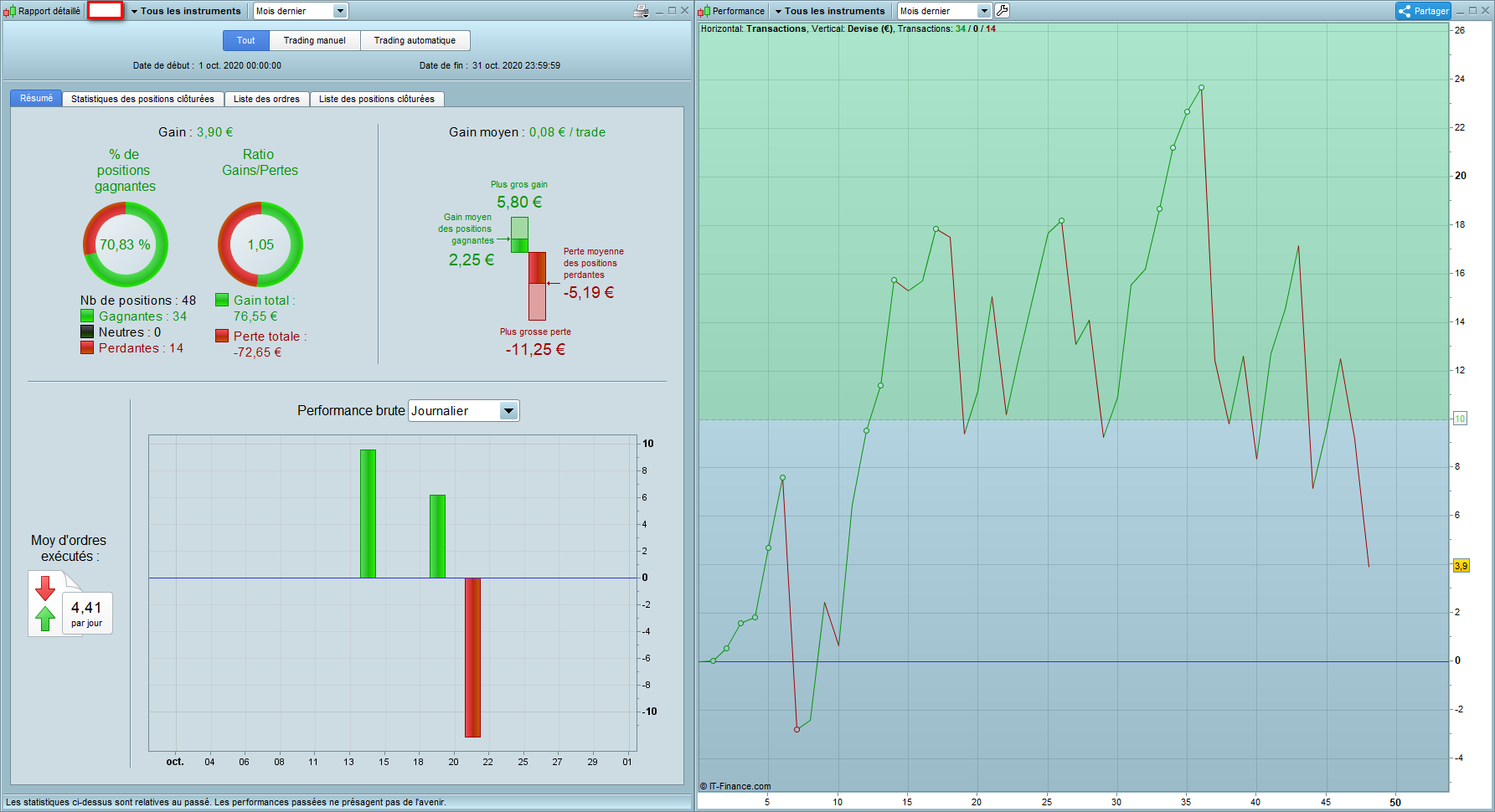Print the detailed report
1495x812 pixels.
(642, 11)
